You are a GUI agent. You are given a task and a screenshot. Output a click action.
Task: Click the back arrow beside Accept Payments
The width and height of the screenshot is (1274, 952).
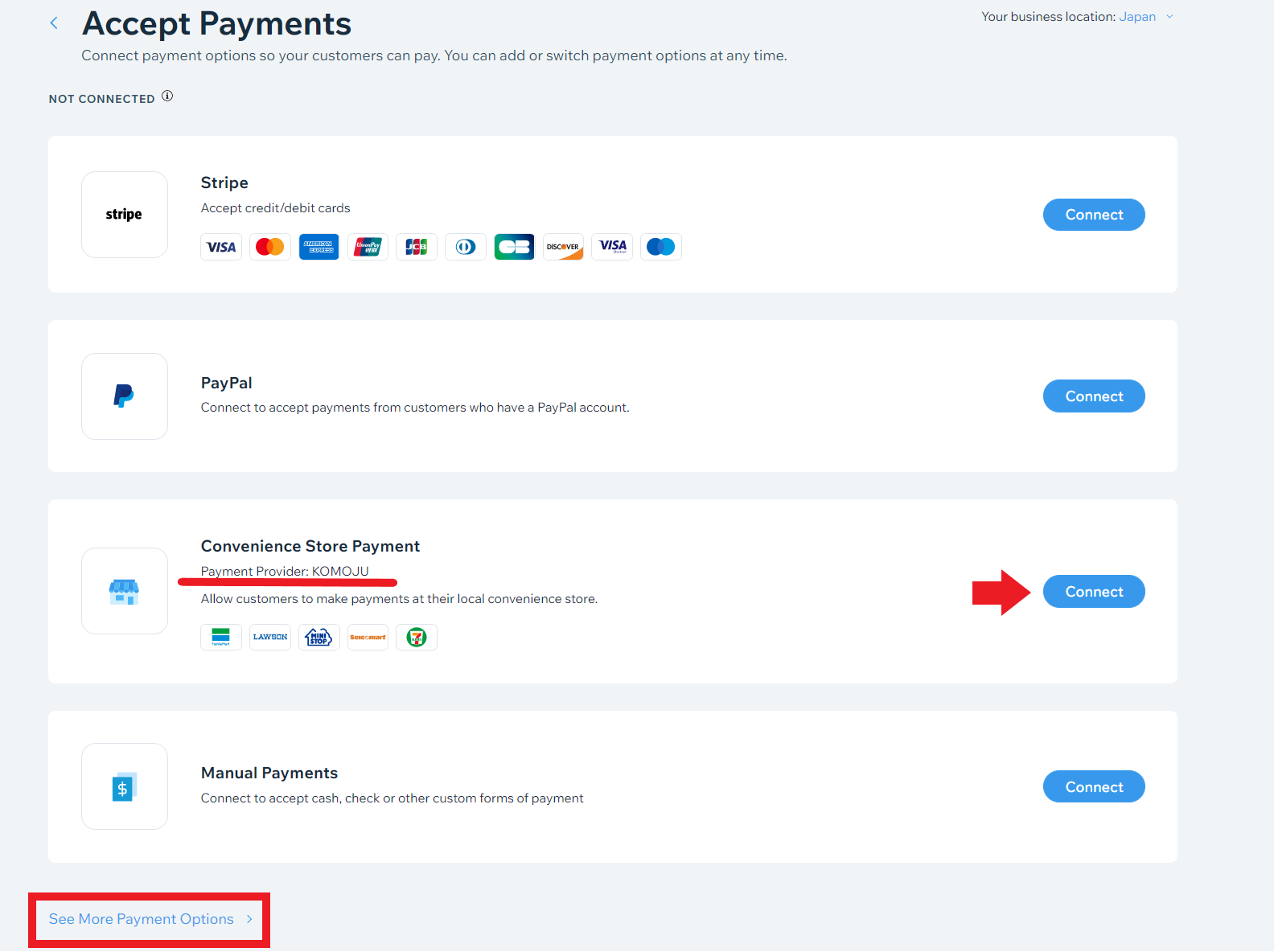(54, 23)
